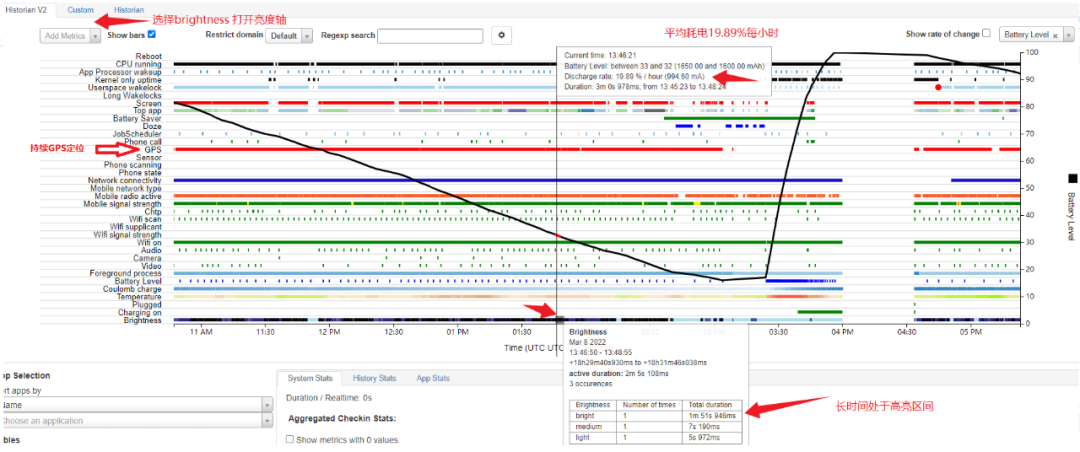This screenshot has height=452, width=1080.
Task: Click the Battery Saver row label
Action: 137,119
